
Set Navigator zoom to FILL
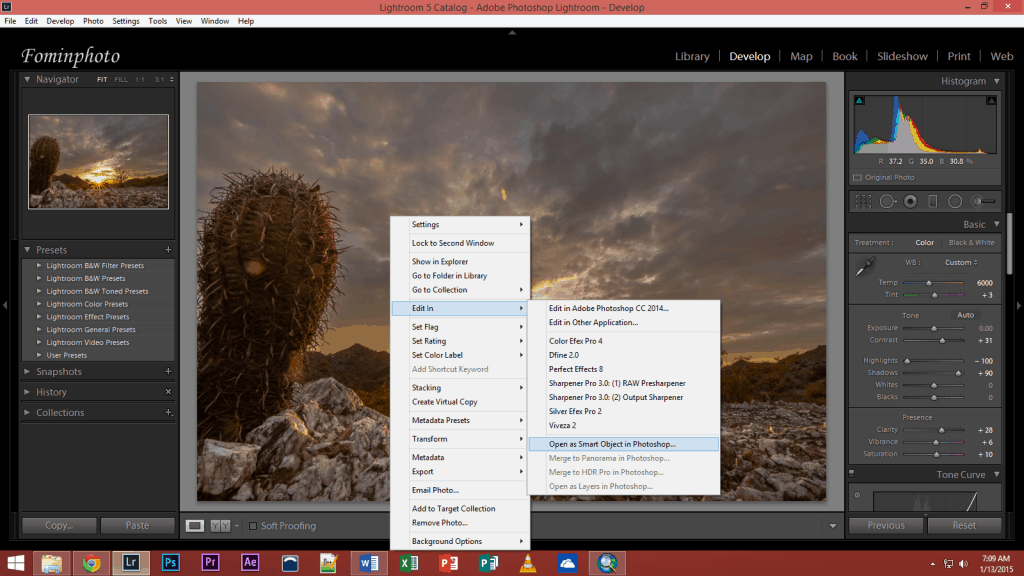(x=121, y=80)
